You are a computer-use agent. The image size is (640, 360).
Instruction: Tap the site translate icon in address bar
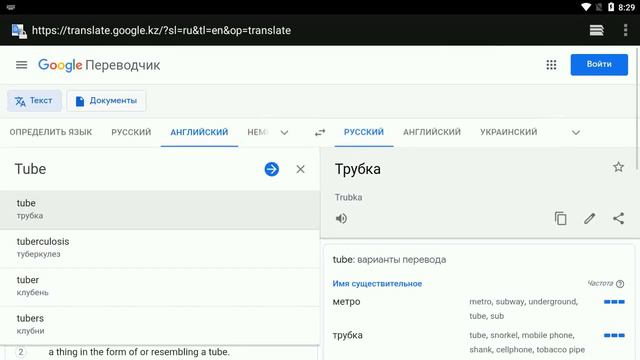point(19,31)
